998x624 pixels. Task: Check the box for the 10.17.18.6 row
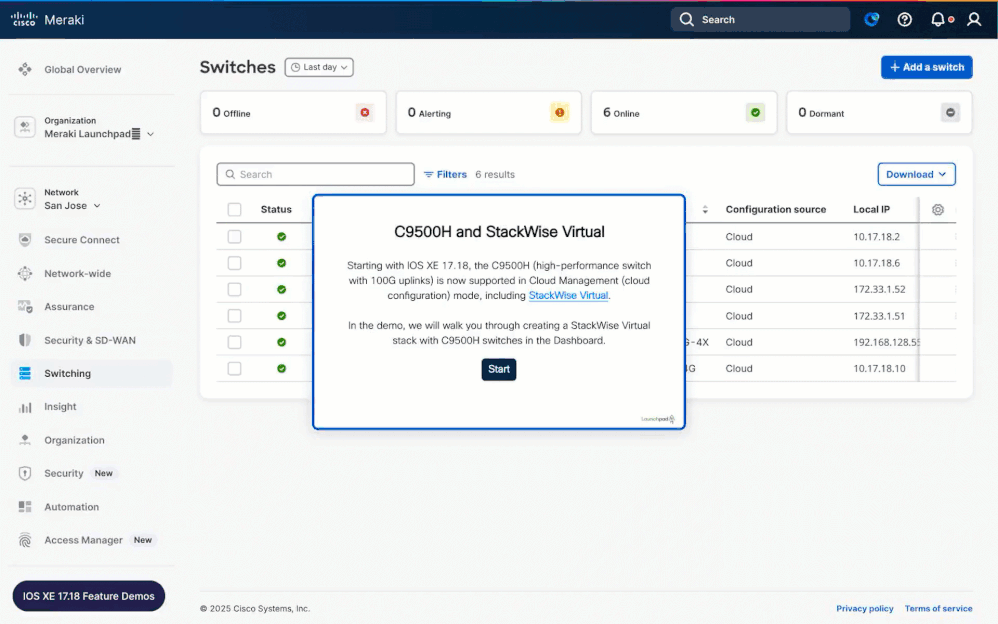(234, 263)
